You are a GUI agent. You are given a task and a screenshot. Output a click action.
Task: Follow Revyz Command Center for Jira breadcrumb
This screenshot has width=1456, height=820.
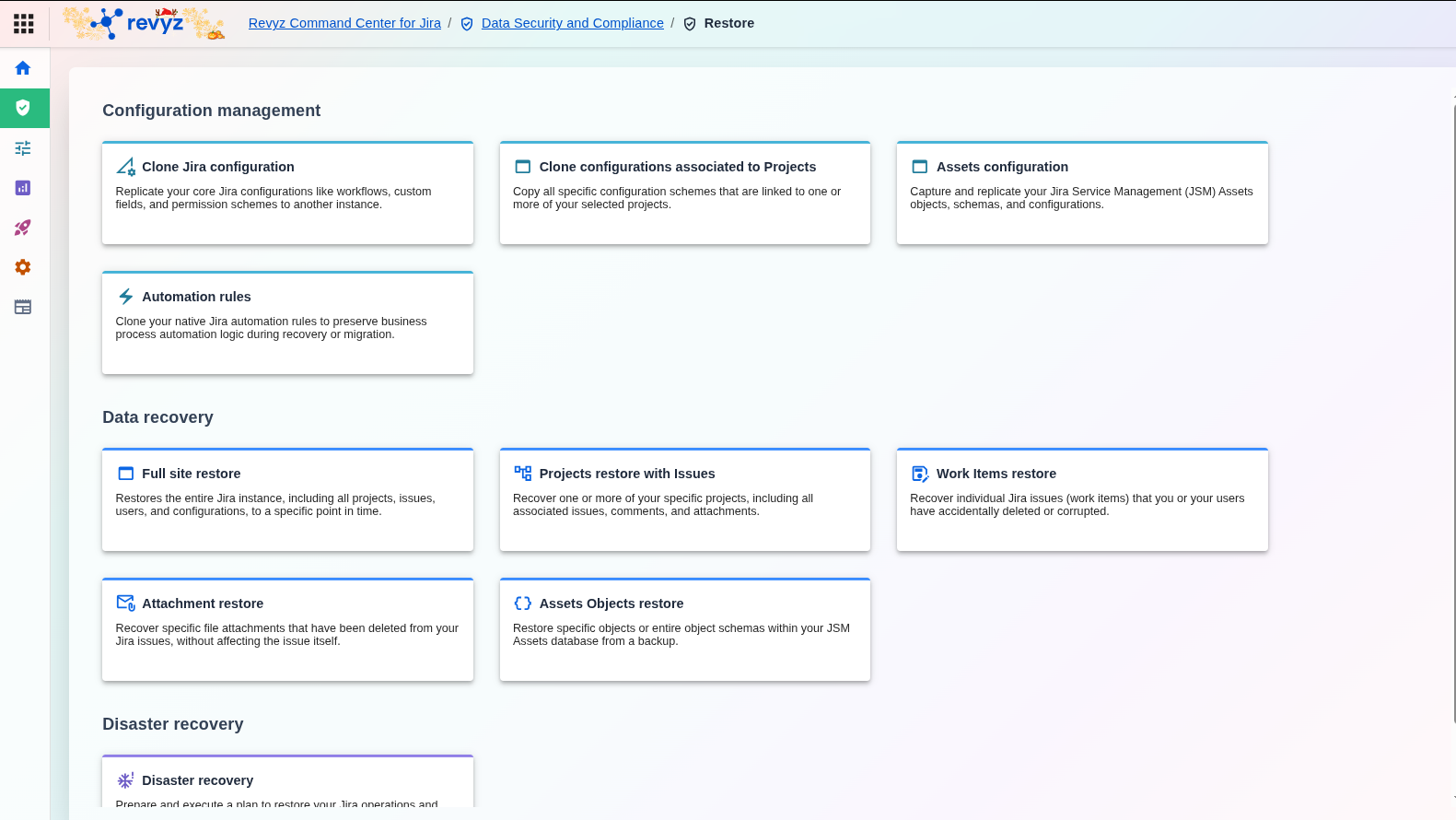[x=344, y=23]
